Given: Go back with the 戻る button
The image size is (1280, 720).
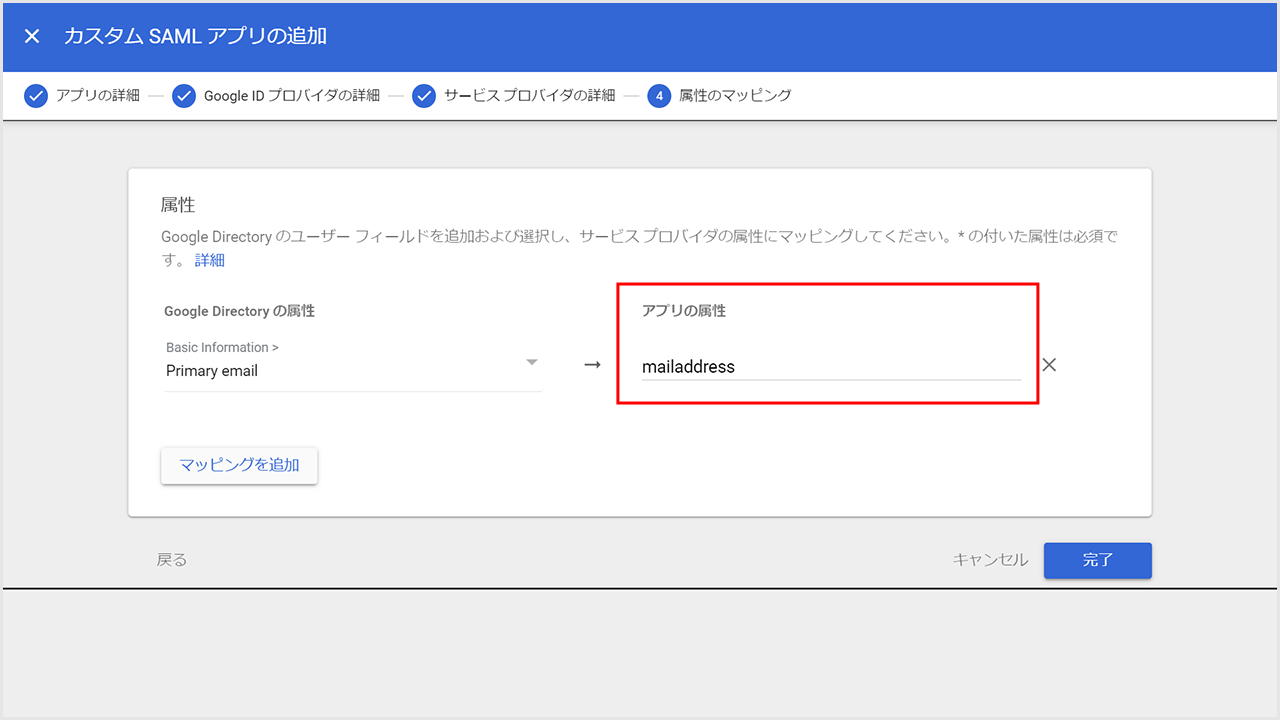Looking at the screenshot, I should point(172,560).
